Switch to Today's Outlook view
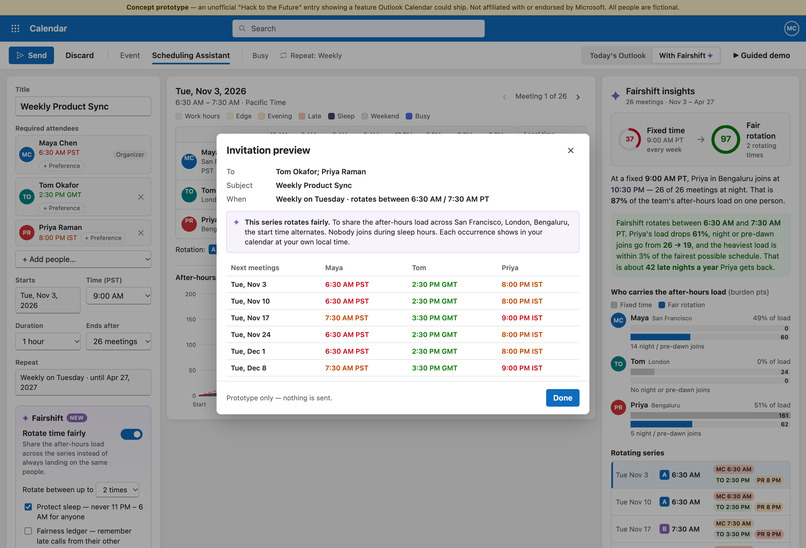 [x=617, y=56]
